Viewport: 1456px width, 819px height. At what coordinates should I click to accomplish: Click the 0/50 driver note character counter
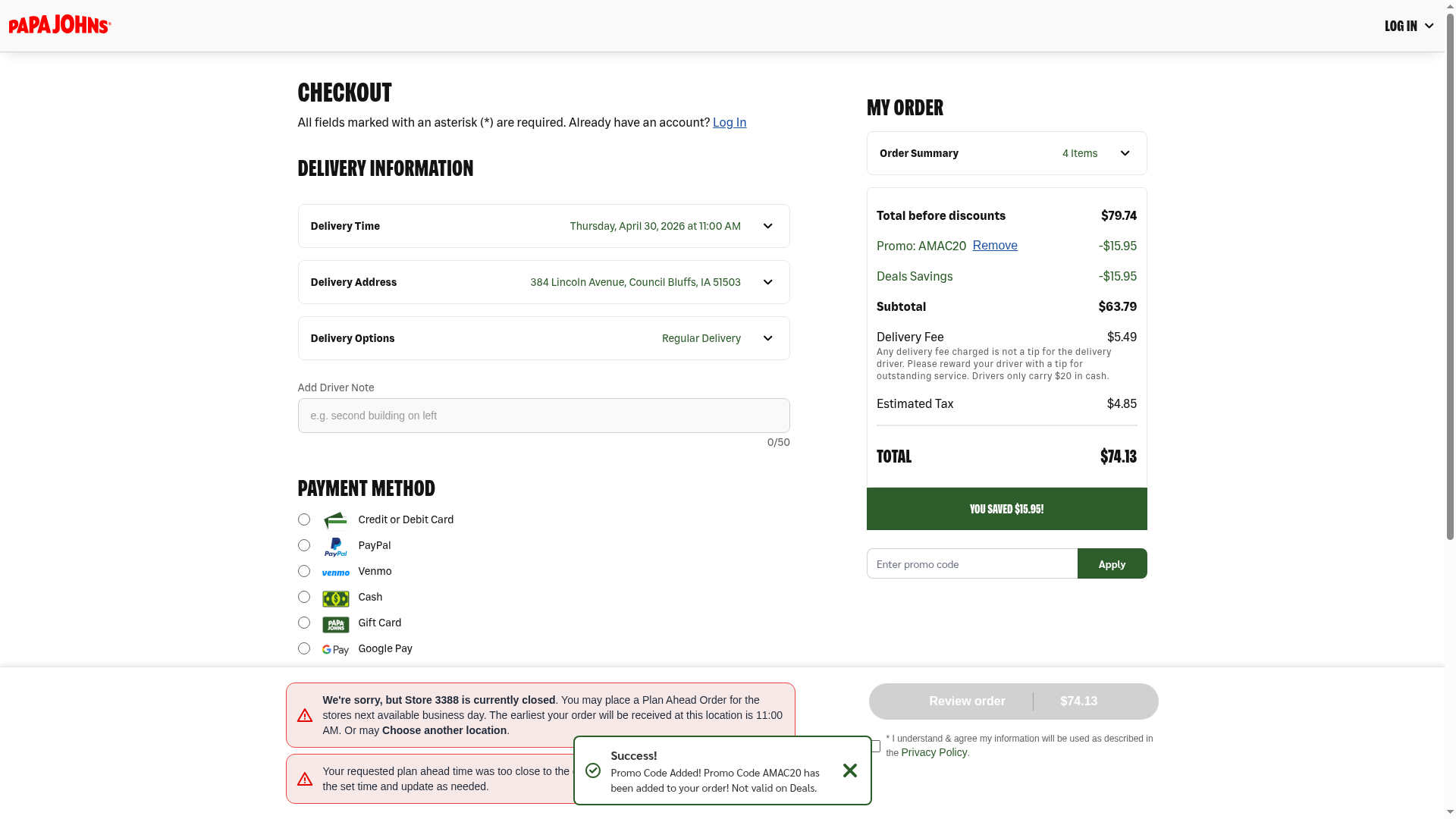779,442
